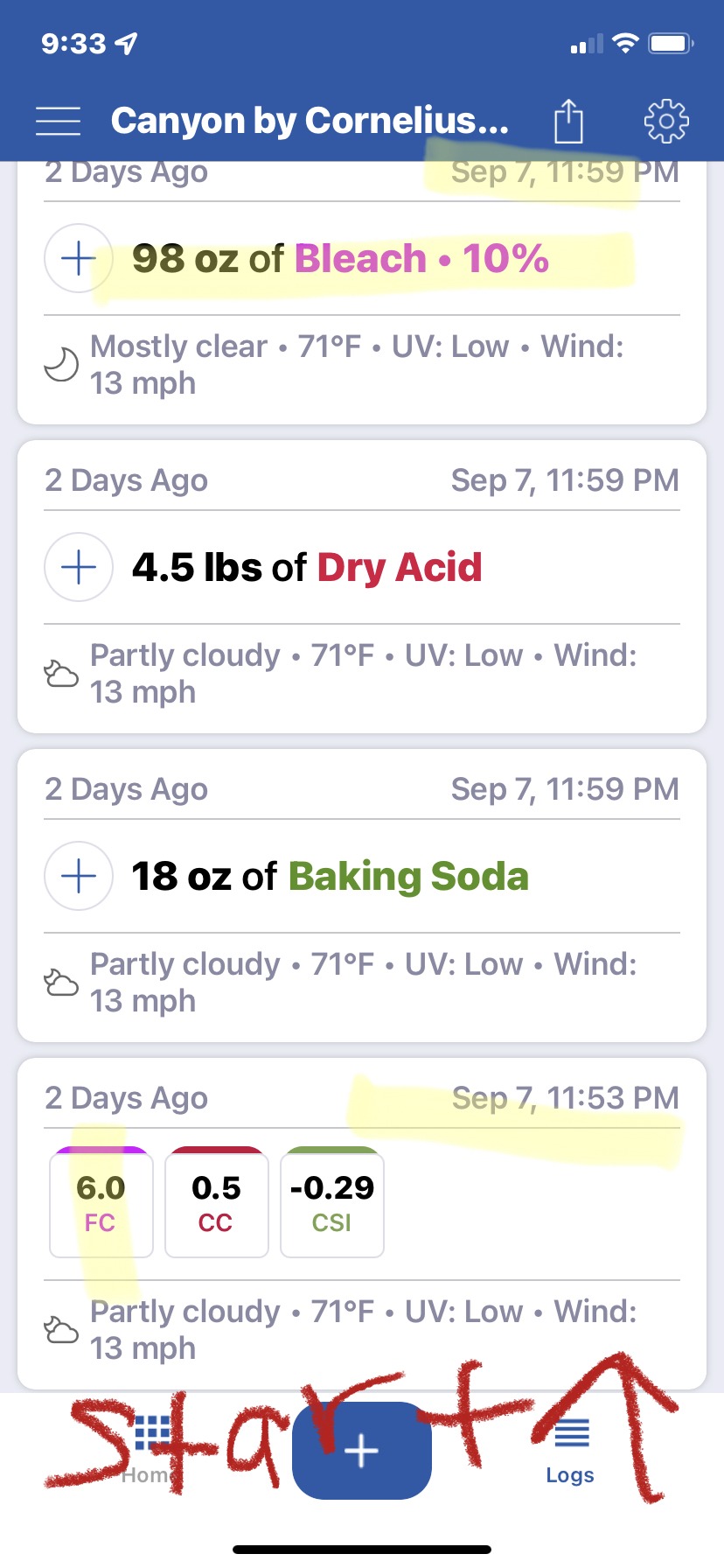Tap the share export icon

tap(568, 121)
